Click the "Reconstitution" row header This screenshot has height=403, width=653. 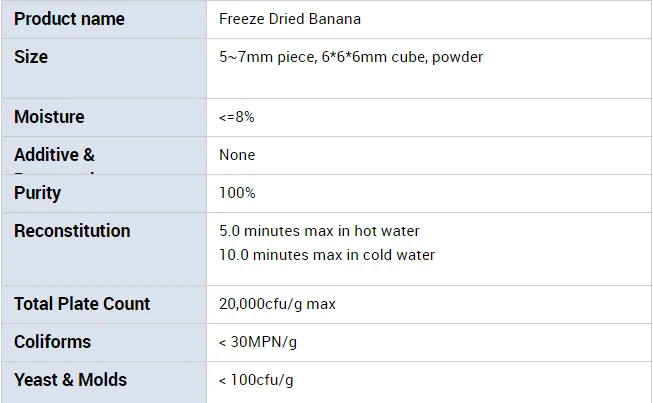[72, 231]
